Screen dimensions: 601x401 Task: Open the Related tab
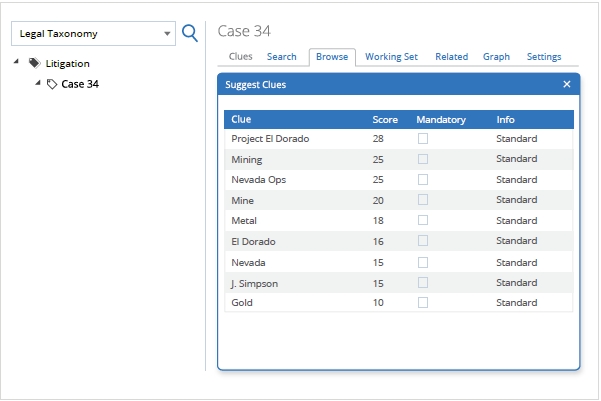tap(451, 57)
